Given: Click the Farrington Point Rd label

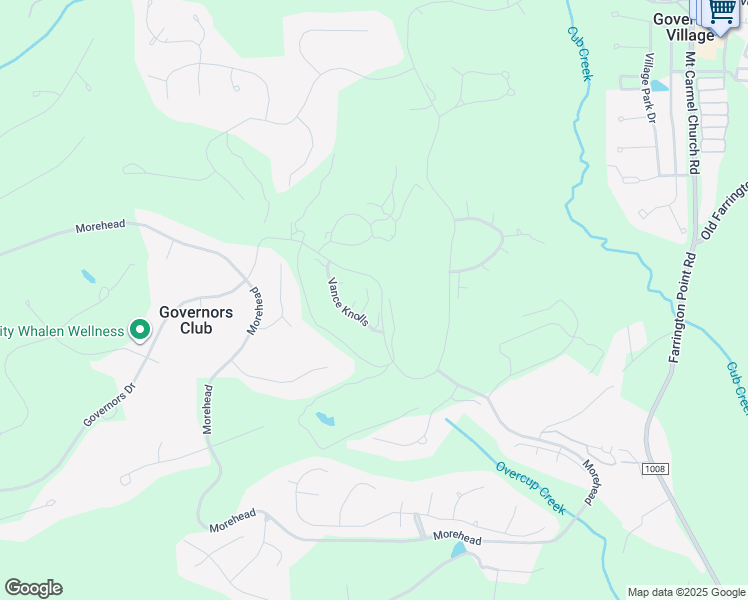Looking at the screenshot, I should point(684,308).
